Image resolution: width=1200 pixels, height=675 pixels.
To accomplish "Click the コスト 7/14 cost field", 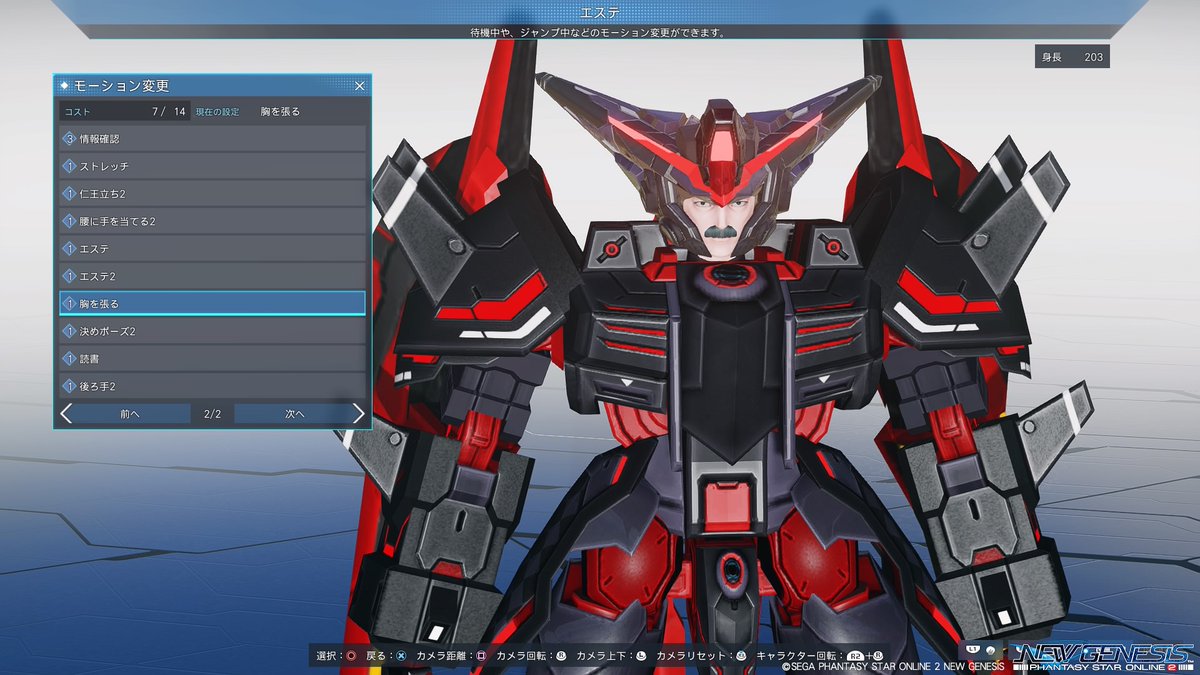I will point(124,112).
